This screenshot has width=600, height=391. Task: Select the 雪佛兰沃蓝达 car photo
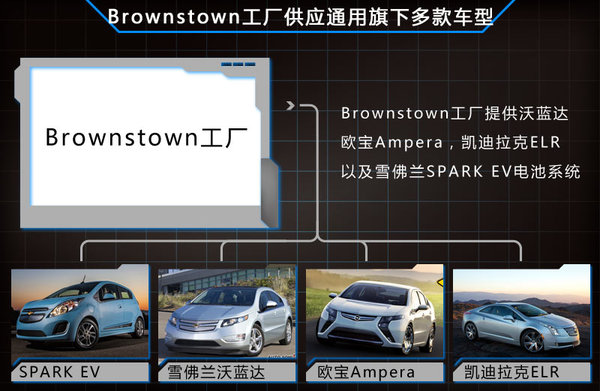227,313
